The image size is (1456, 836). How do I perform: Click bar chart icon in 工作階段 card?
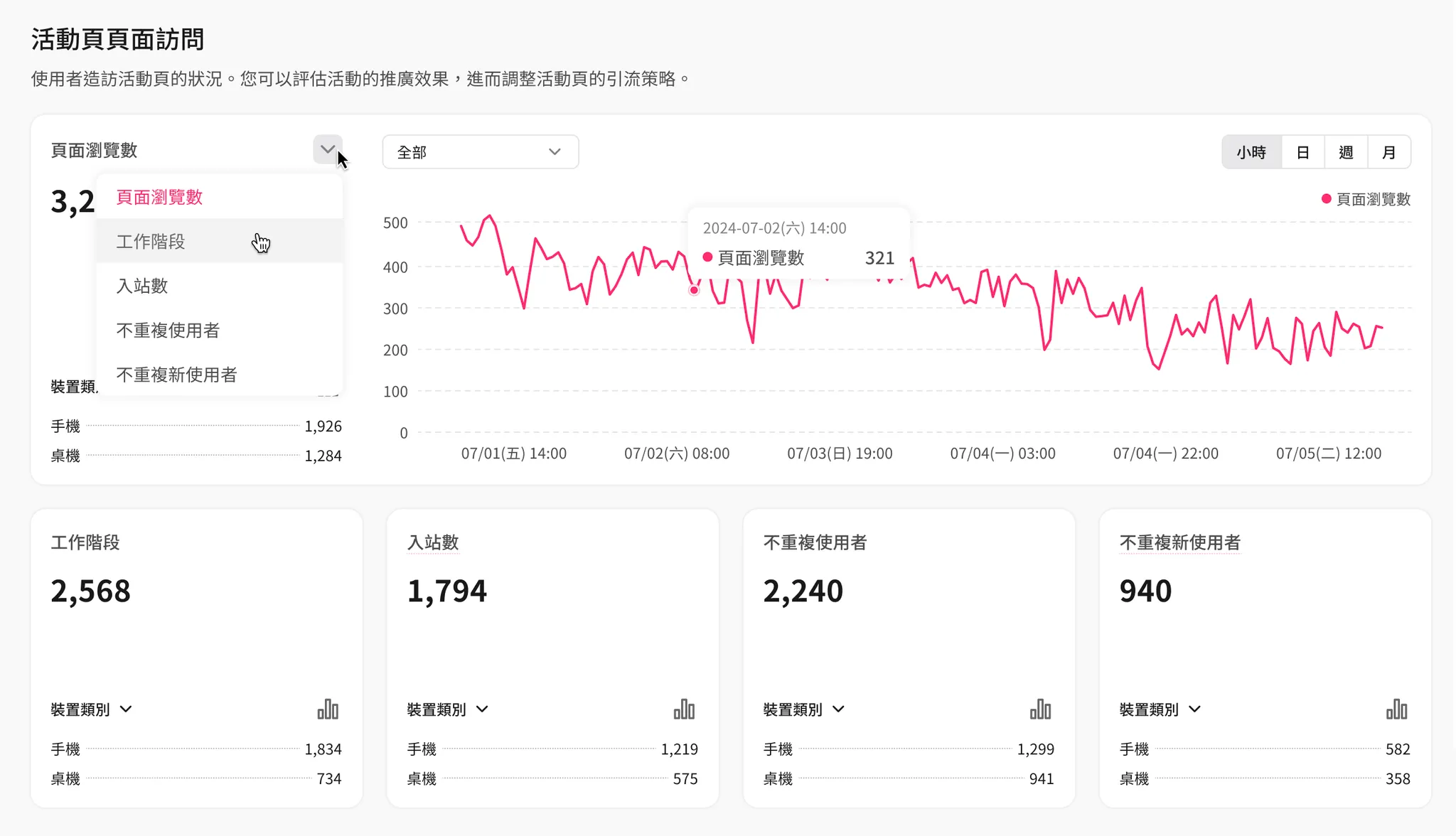[328, 709]
